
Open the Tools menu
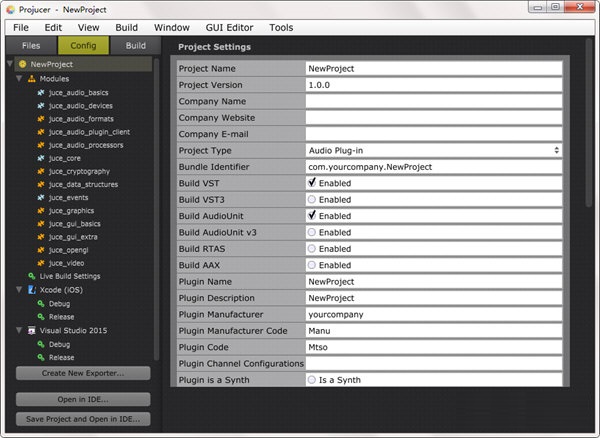[x=281, y=28]
